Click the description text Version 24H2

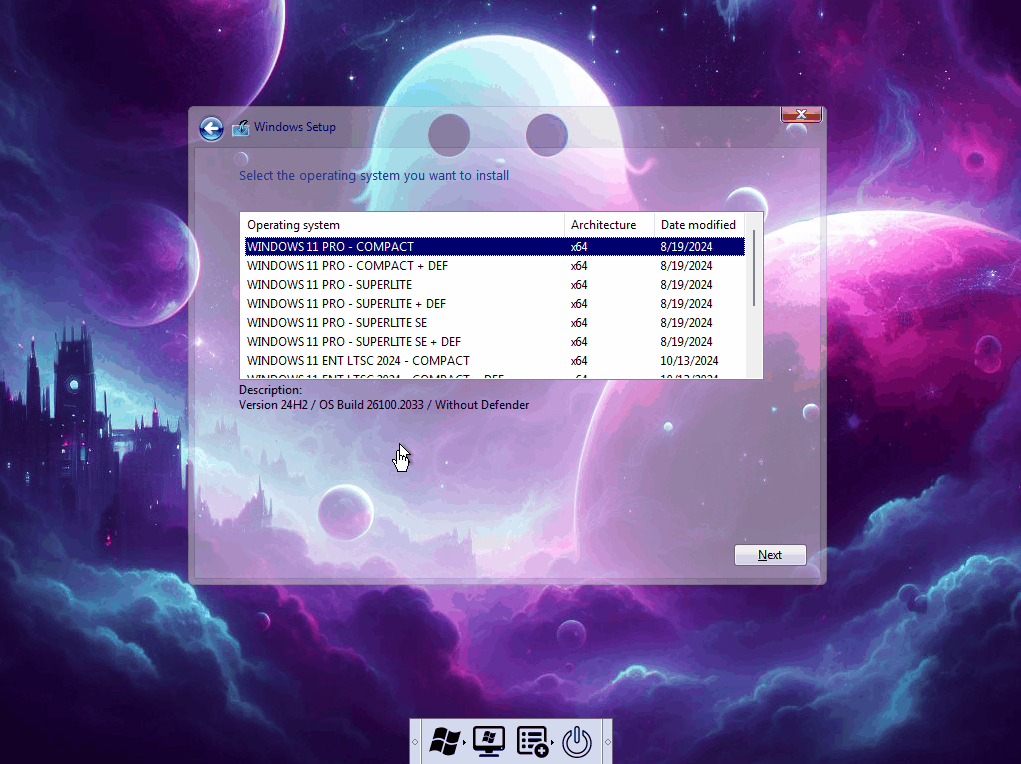point(384,404)
